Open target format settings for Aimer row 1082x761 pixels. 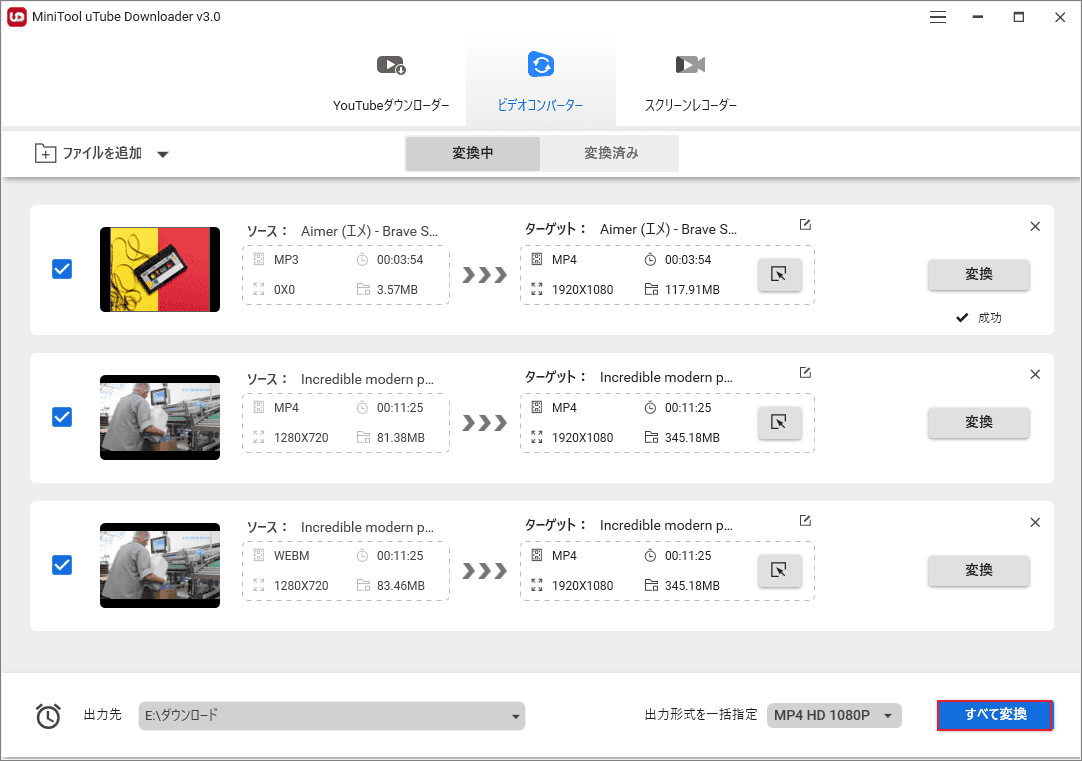(x=780, y=275)
